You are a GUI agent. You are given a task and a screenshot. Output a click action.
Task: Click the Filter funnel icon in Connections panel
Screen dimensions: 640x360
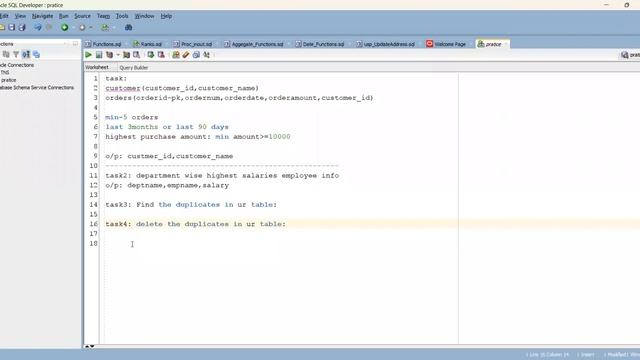(x=16, y=54)
